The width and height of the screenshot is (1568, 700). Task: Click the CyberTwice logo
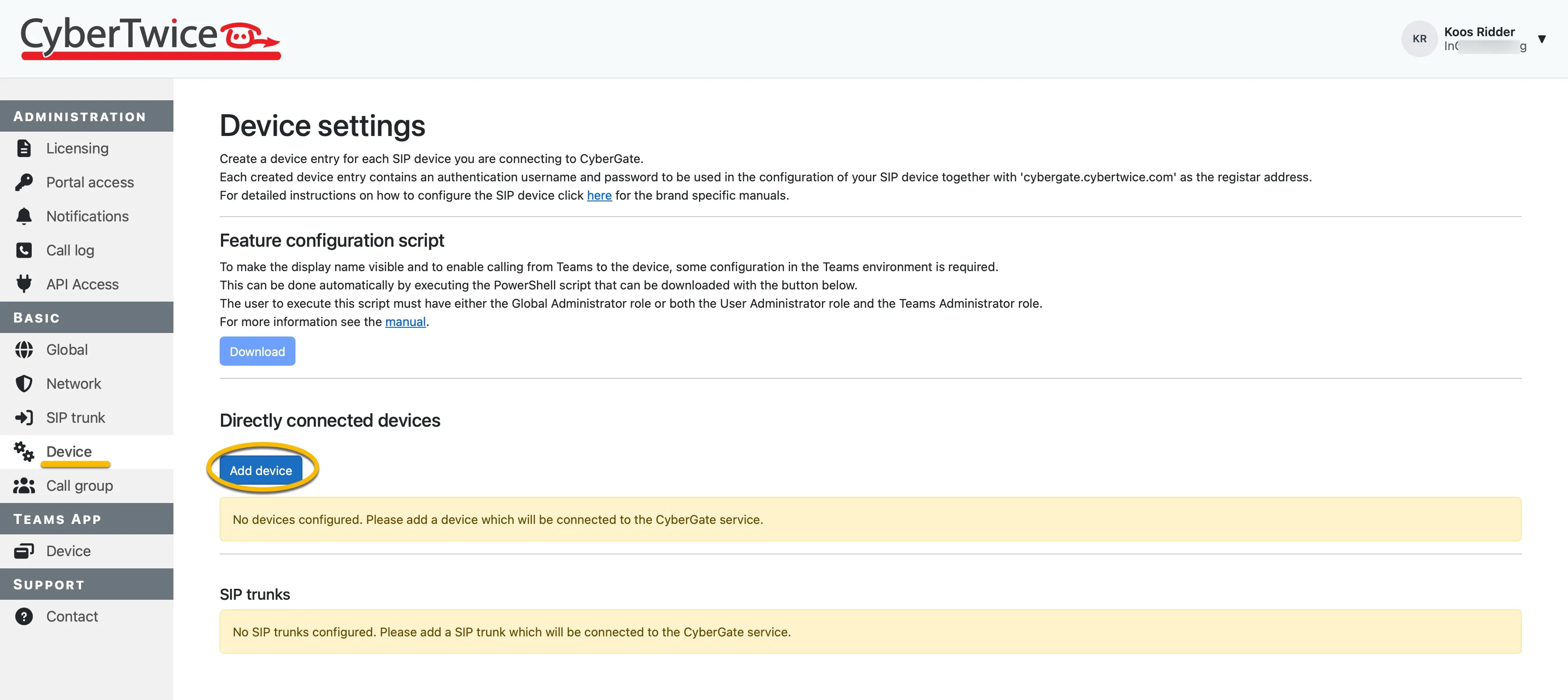pos(150,38)
